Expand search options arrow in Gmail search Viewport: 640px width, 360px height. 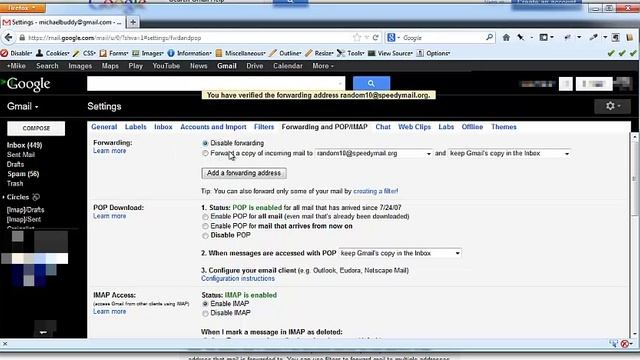point(340,84)
